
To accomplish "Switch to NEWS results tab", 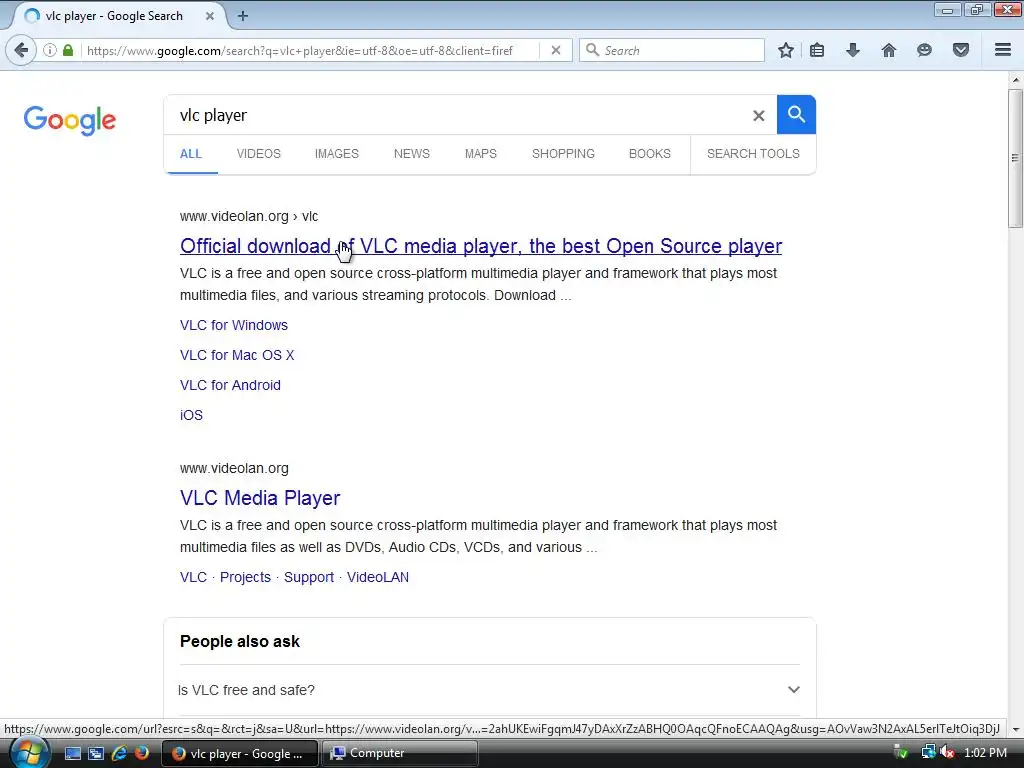I will pos(411,154).
